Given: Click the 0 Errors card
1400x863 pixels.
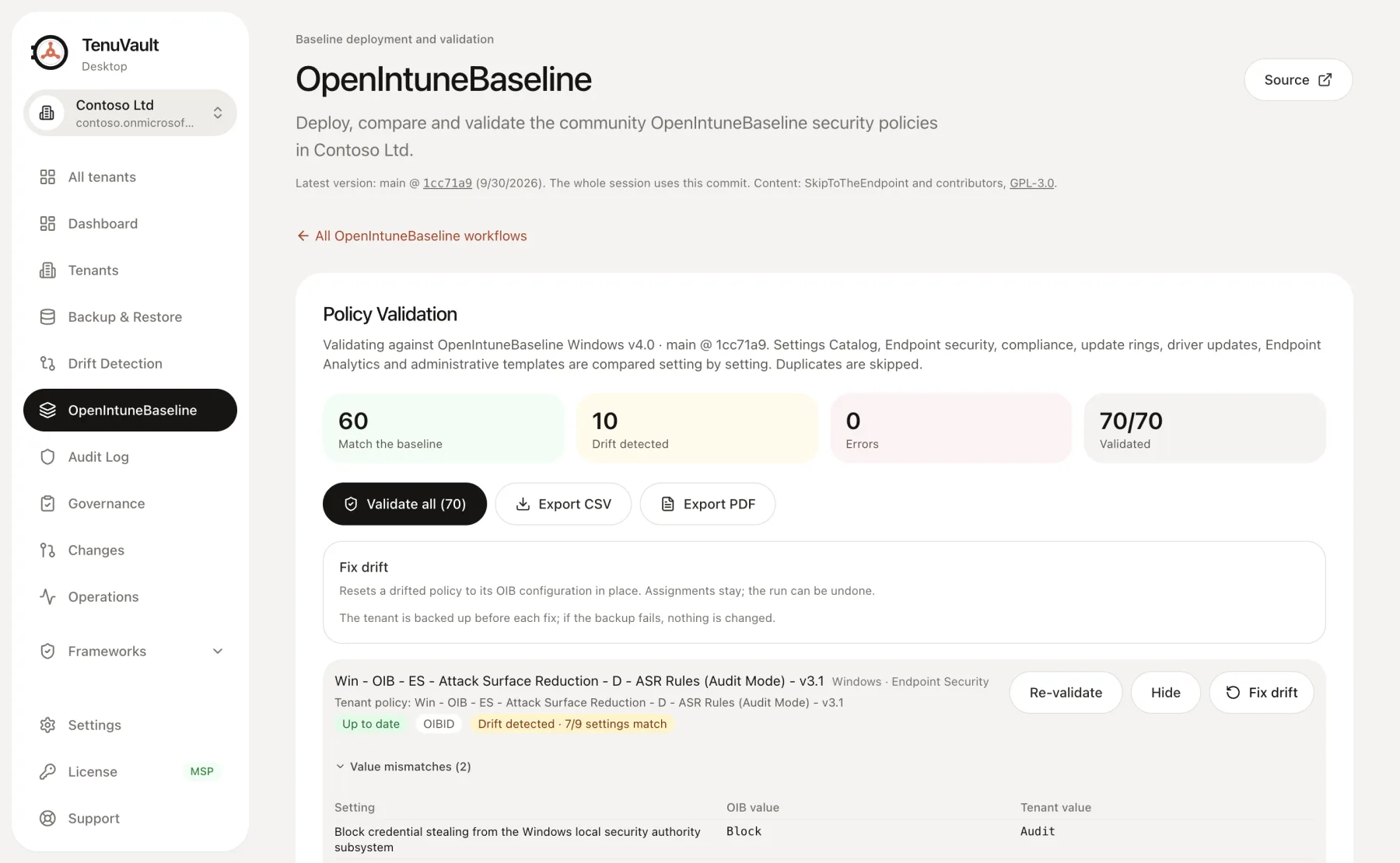Looking at the screenshot, I should click(951, 428).
